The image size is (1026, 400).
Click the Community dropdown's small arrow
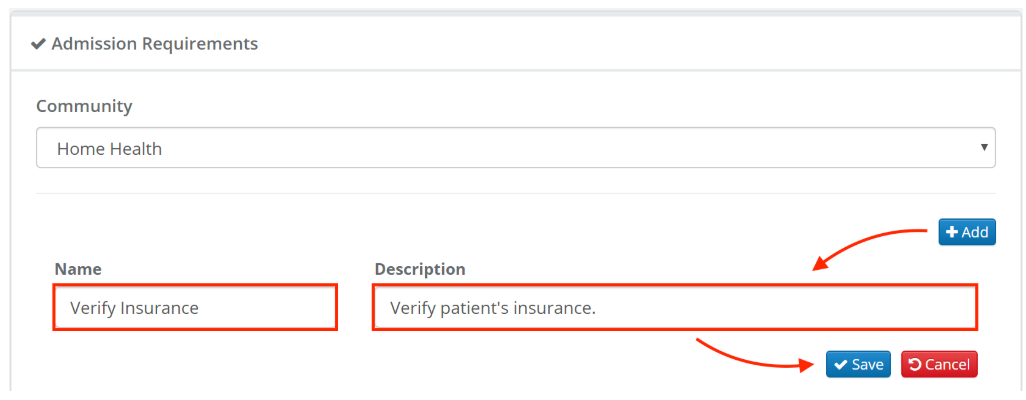click(x=985, y=148)
